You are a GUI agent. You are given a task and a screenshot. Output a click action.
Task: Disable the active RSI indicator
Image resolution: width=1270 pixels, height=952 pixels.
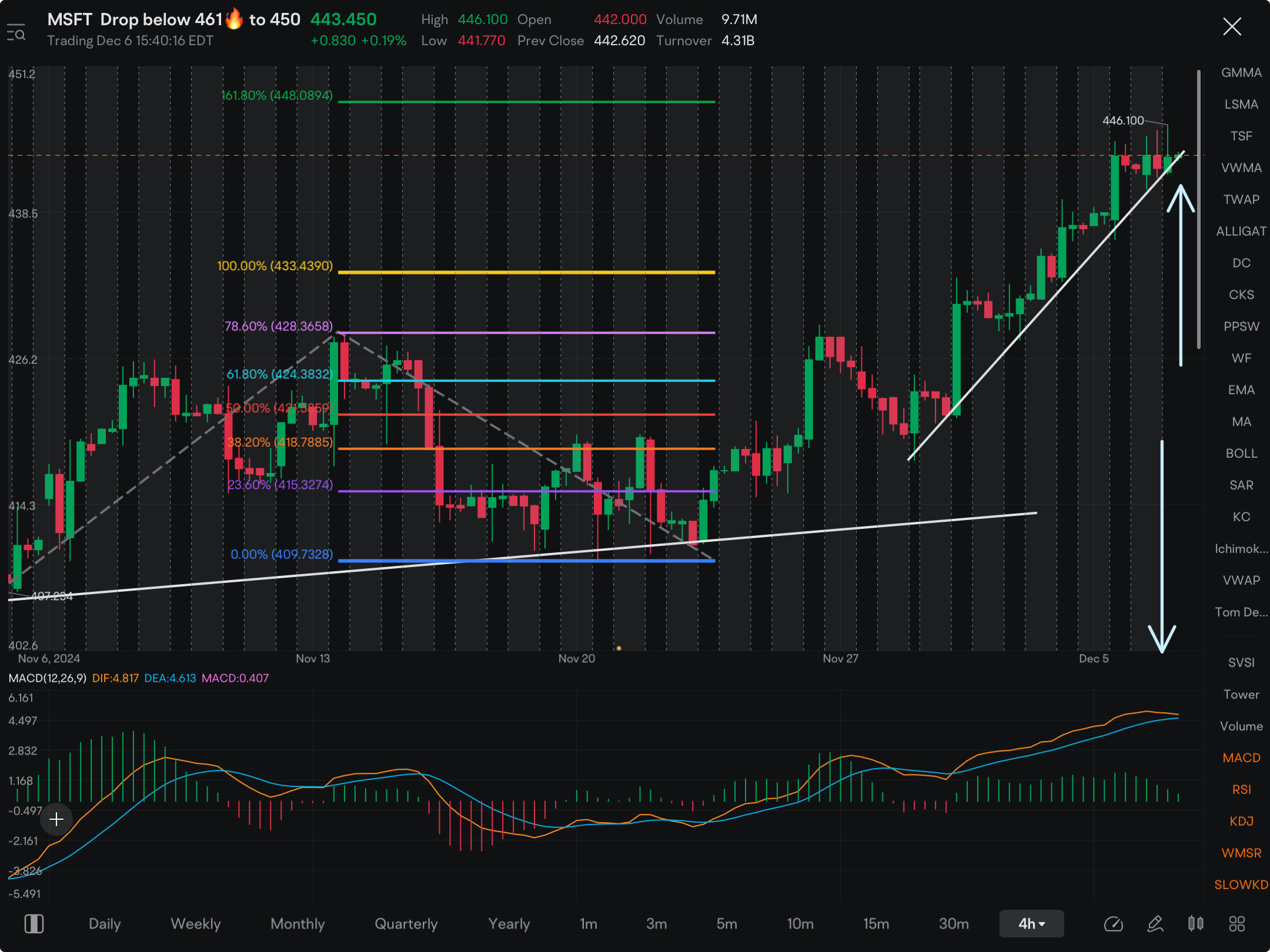pyautogui.click(x=1241, y=790)
